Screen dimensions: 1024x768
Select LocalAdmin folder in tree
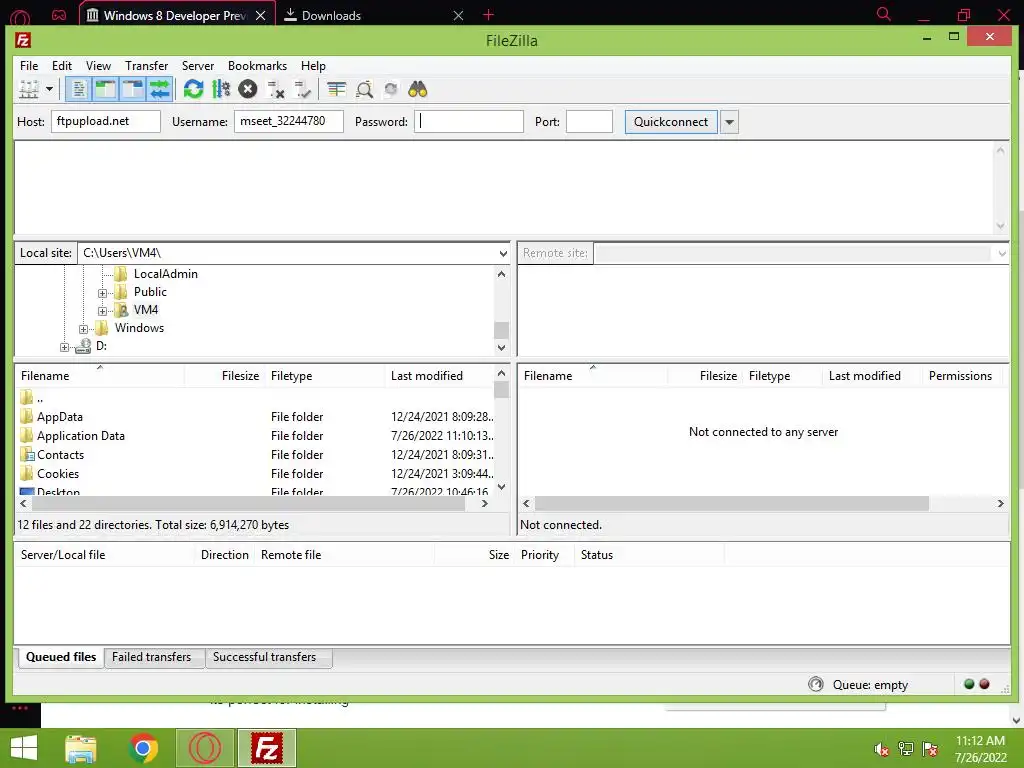tap(165, 274)
